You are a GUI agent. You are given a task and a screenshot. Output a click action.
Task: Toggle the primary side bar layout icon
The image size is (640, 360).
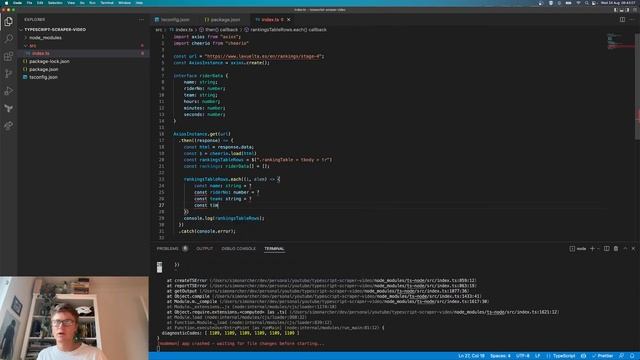[x=616, y=10]
